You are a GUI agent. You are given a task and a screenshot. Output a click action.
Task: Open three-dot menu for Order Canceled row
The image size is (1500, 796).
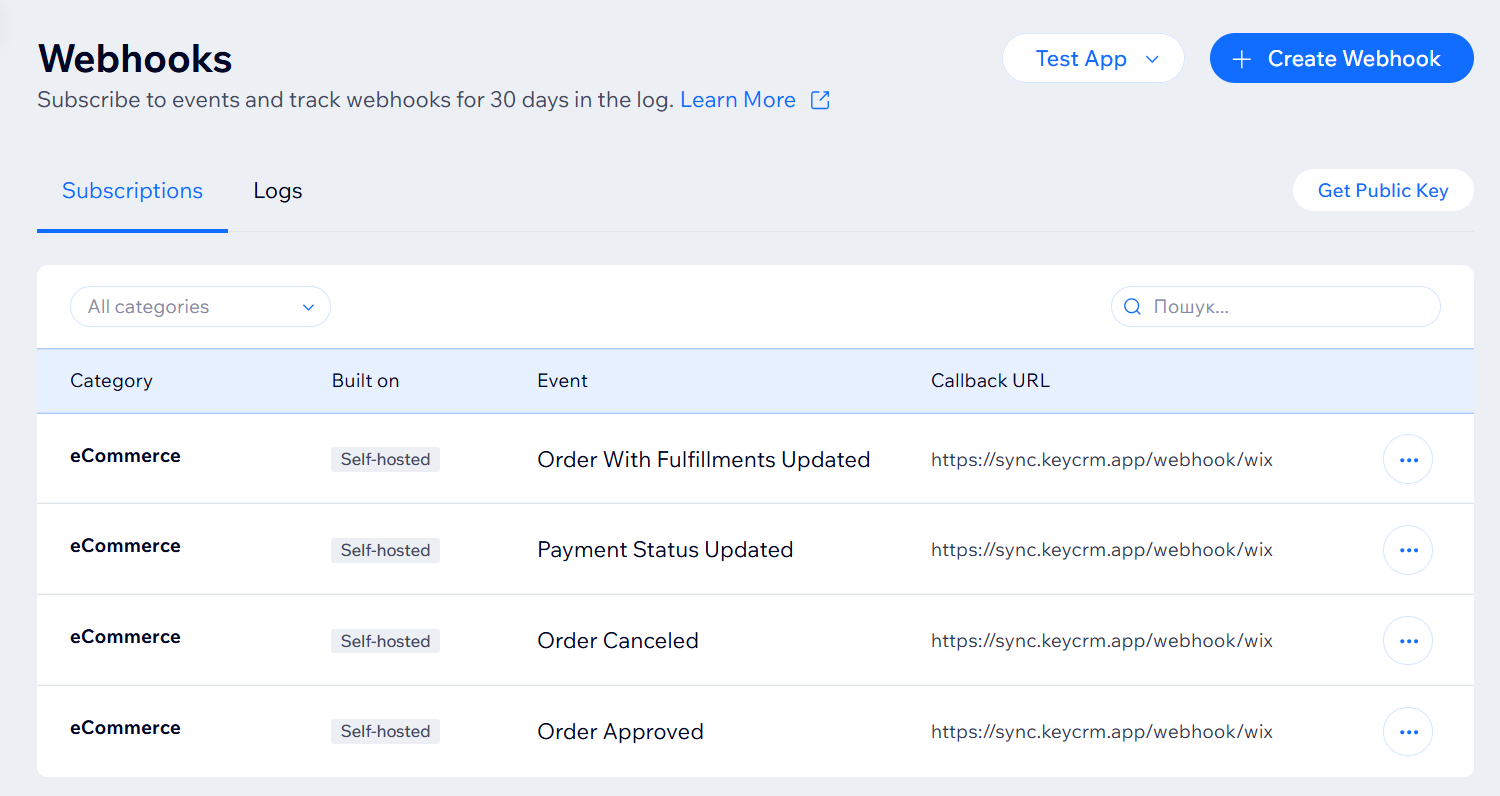pyautogui.click(x=1408, y=641)
